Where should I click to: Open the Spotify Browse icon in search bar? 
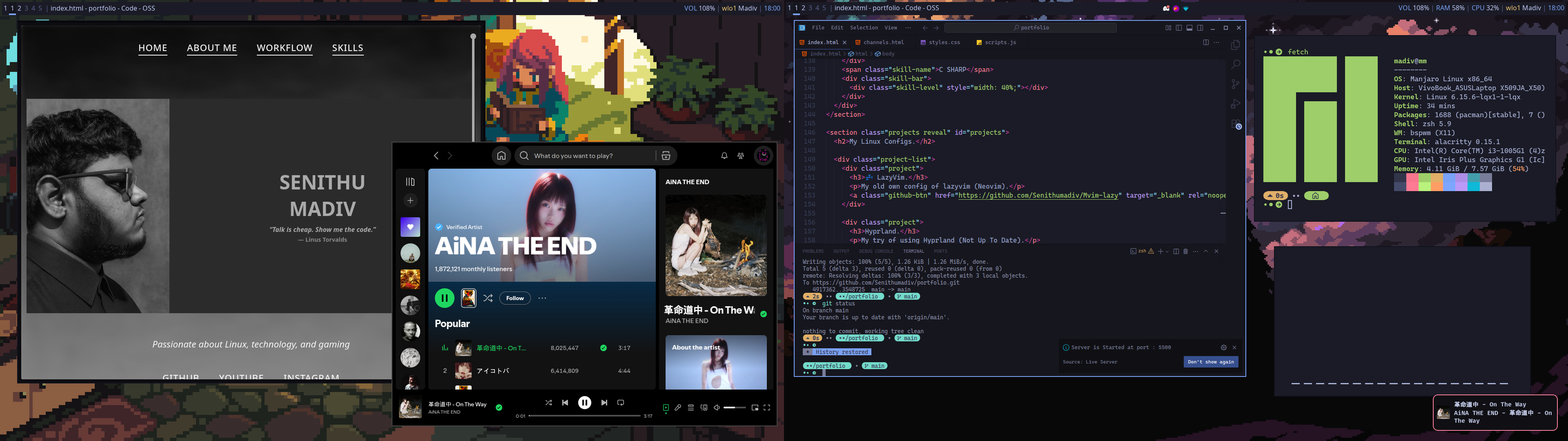click(666, 156)
